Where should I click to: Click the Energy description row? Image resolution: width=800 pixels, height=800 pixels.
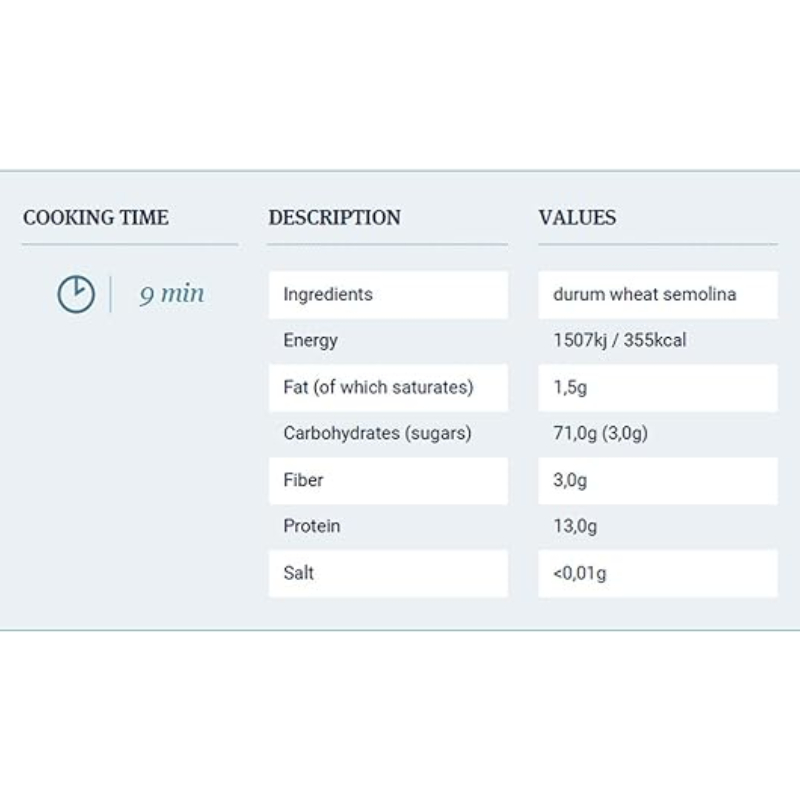coord(387,341)
